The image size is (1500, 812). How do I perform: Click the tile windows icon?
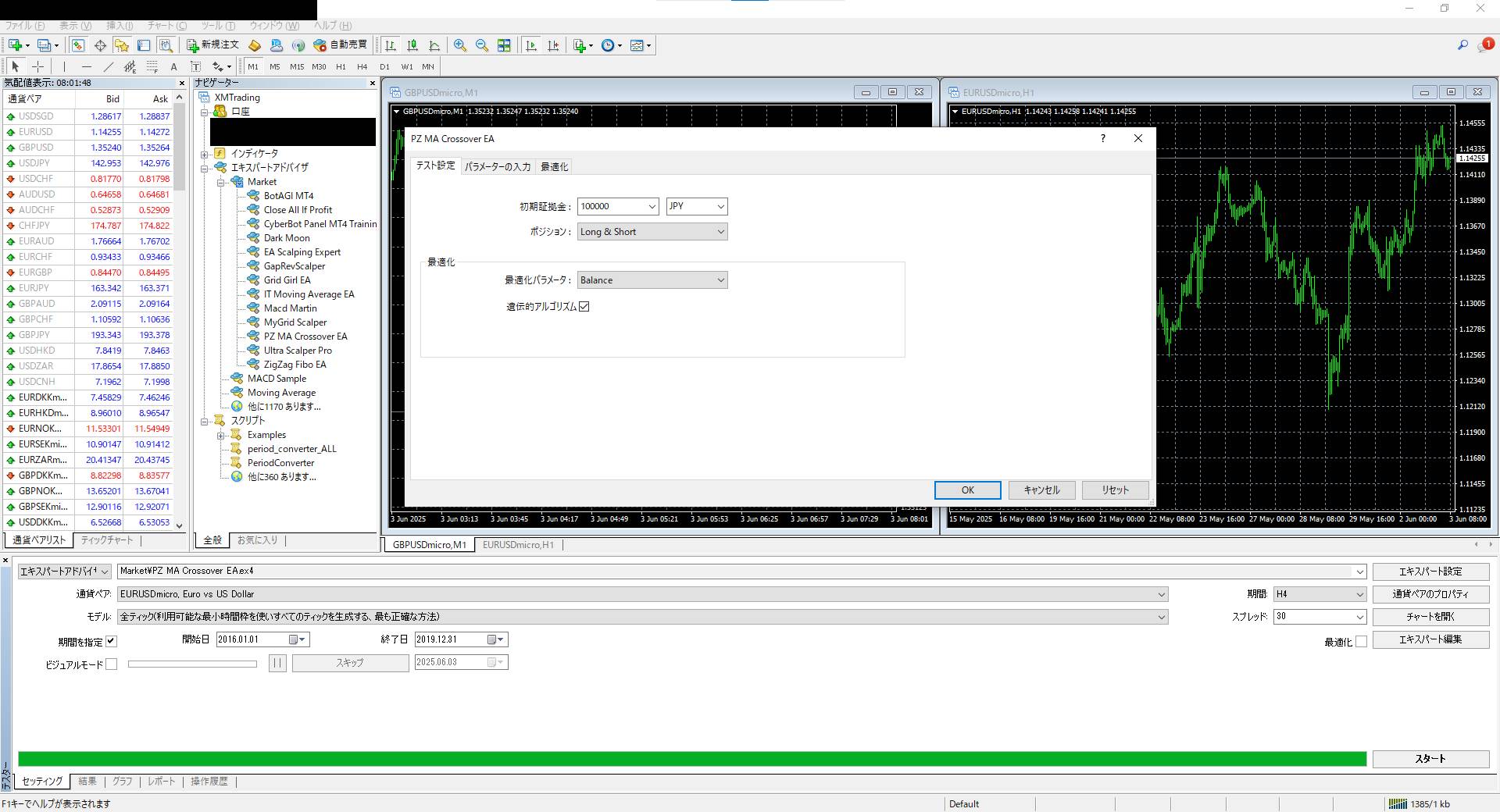pyautogui.click(x=504, y=45)
